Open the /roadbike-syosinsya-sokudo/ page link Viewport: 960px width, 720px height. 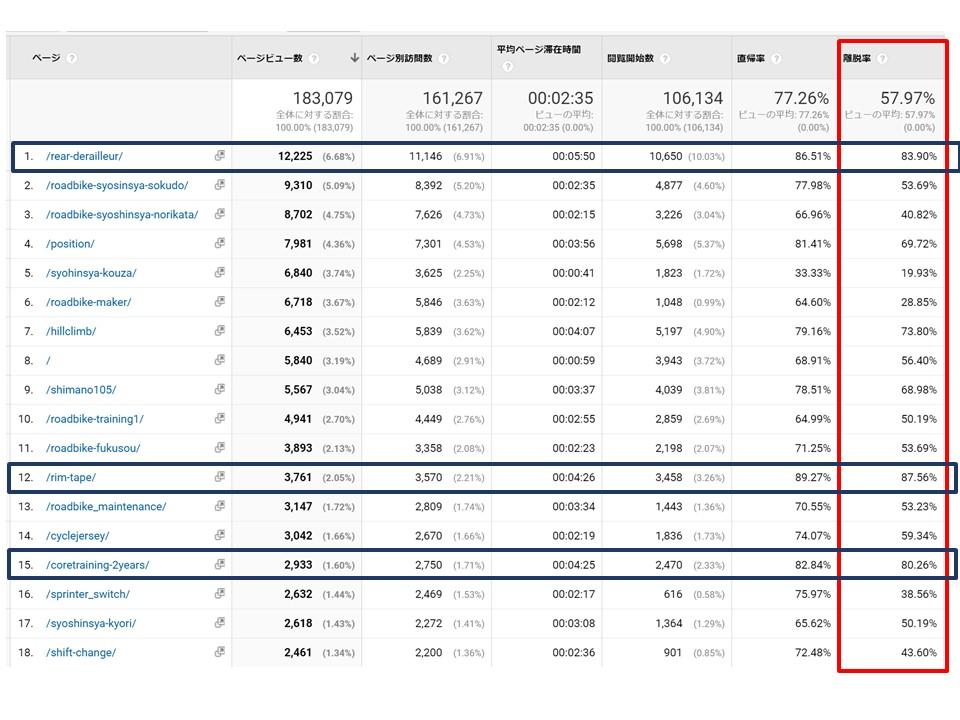[117, 186]
